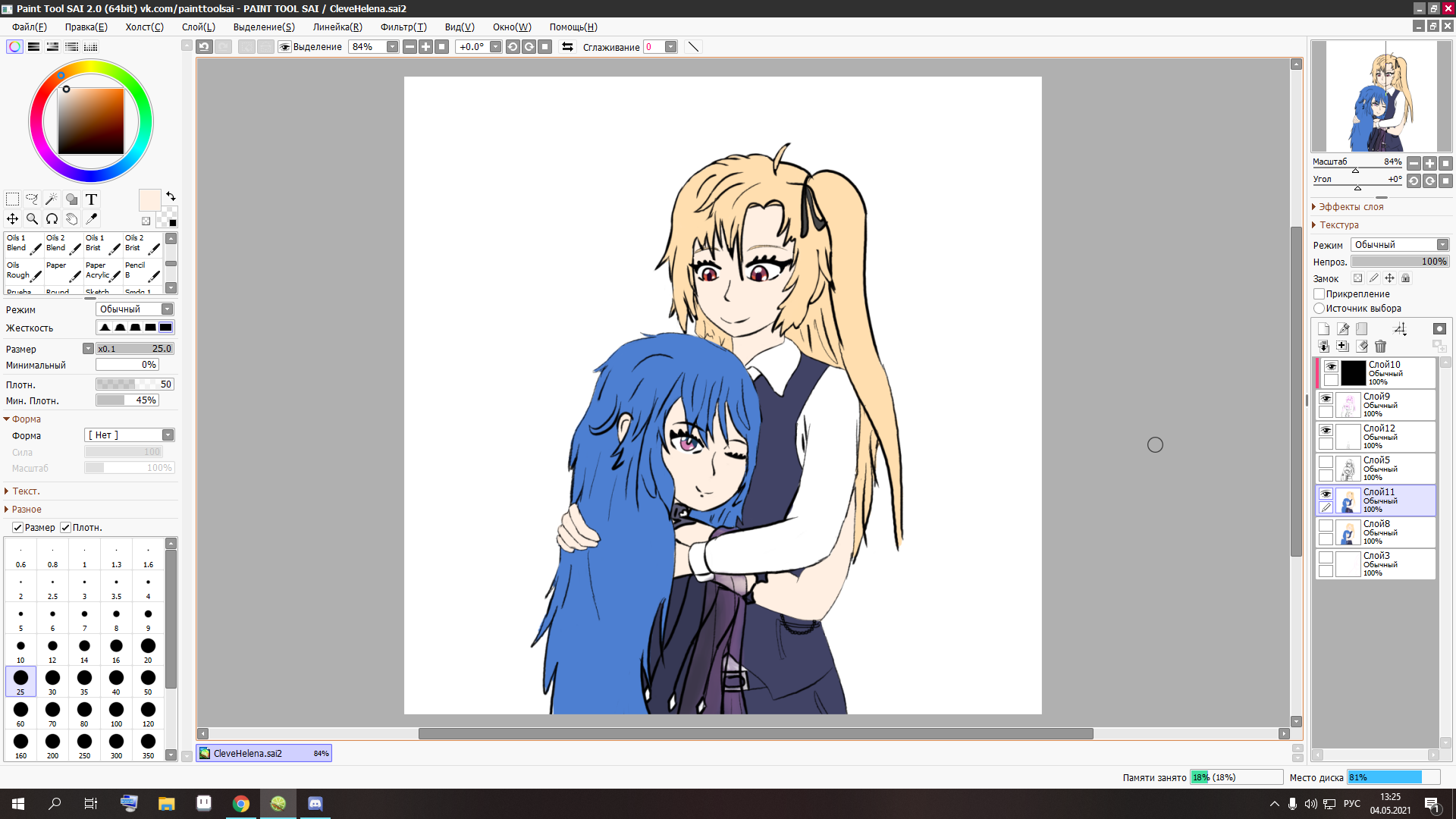Open the brush Режим blending dropdown

coord(135,309)
